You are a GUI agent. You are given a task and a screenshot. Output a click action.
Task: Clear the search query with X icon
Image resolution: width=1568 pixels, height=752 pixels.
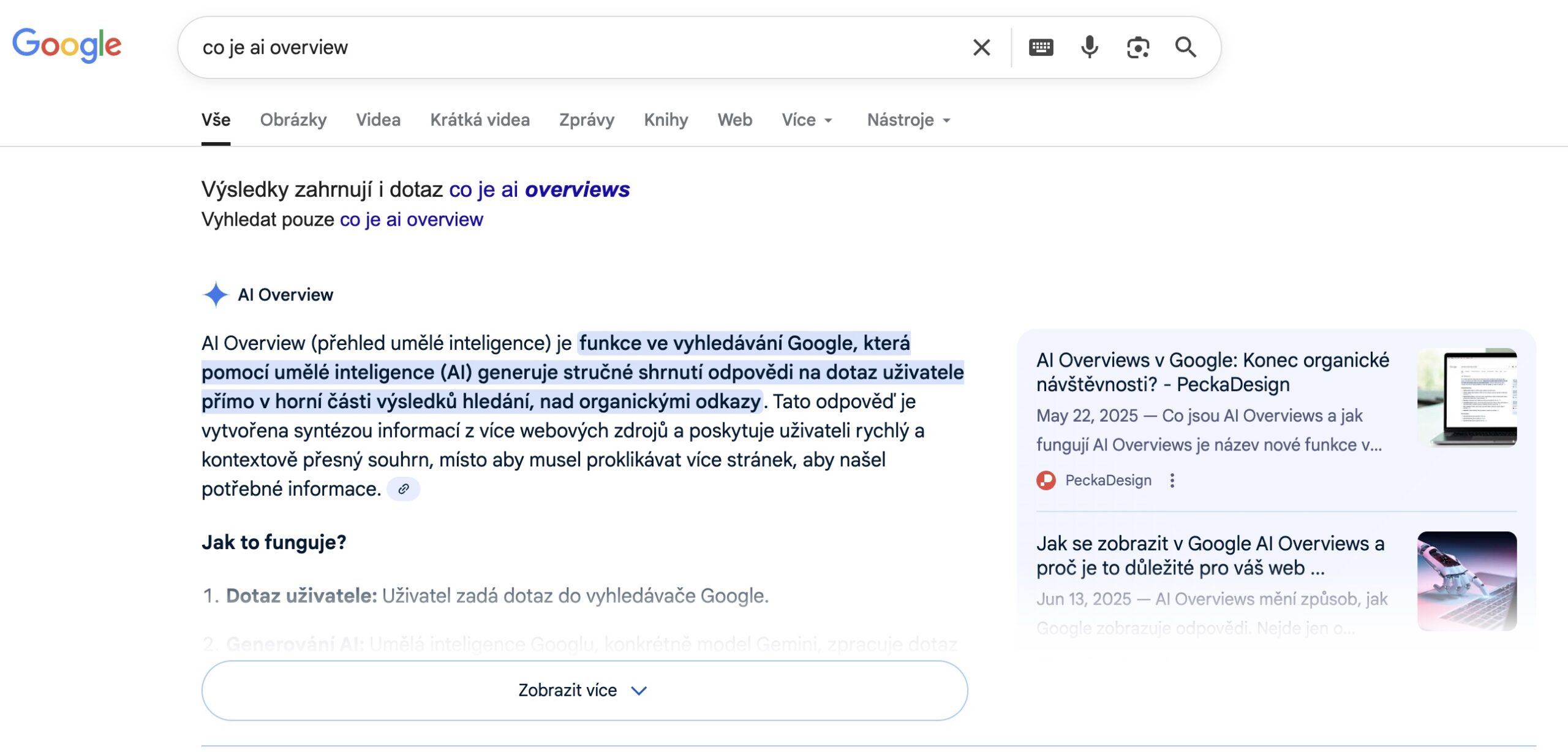pos(981,47)
